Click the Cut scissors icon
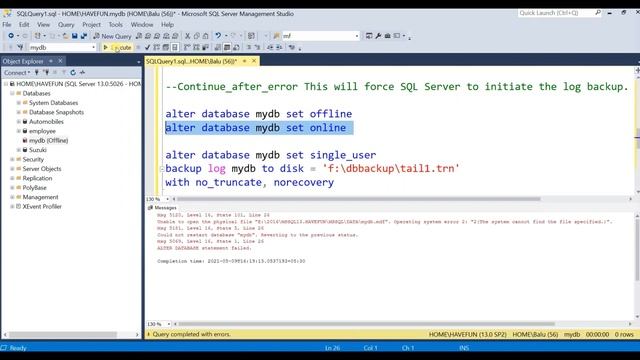The width and height of the screenshot is (640, 360). [x=187, y=36]
